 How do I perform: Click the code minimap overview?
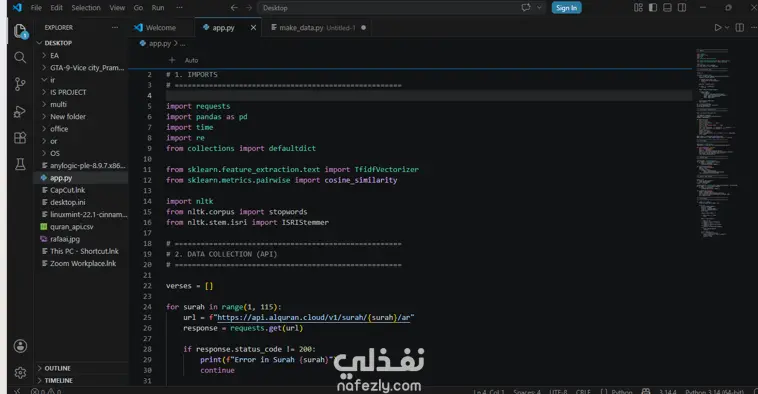click(717, 142)
